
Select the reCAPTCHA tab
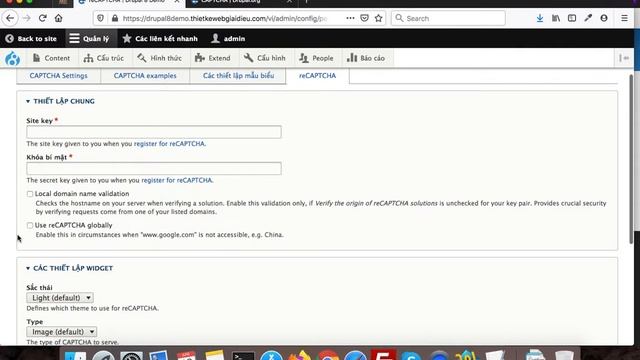(318, 76)
